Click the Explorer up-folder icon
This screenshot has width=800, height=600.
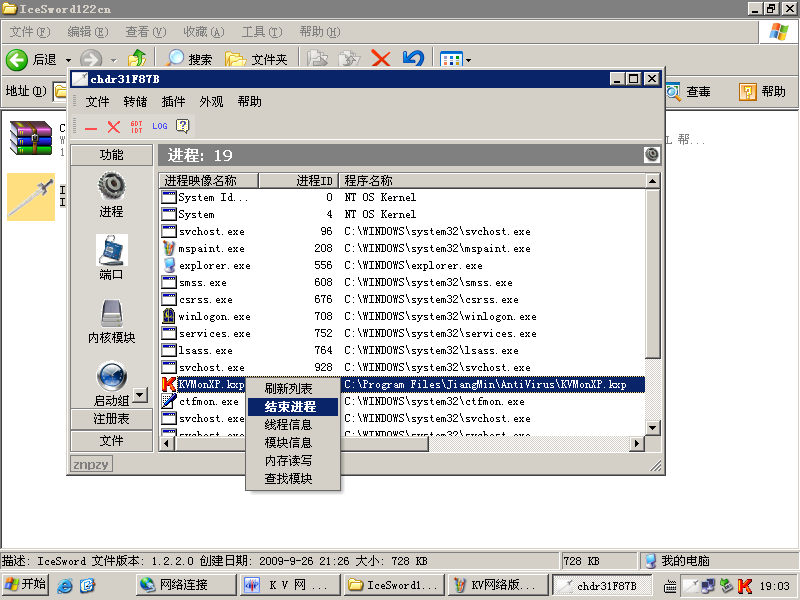point(137,59)
